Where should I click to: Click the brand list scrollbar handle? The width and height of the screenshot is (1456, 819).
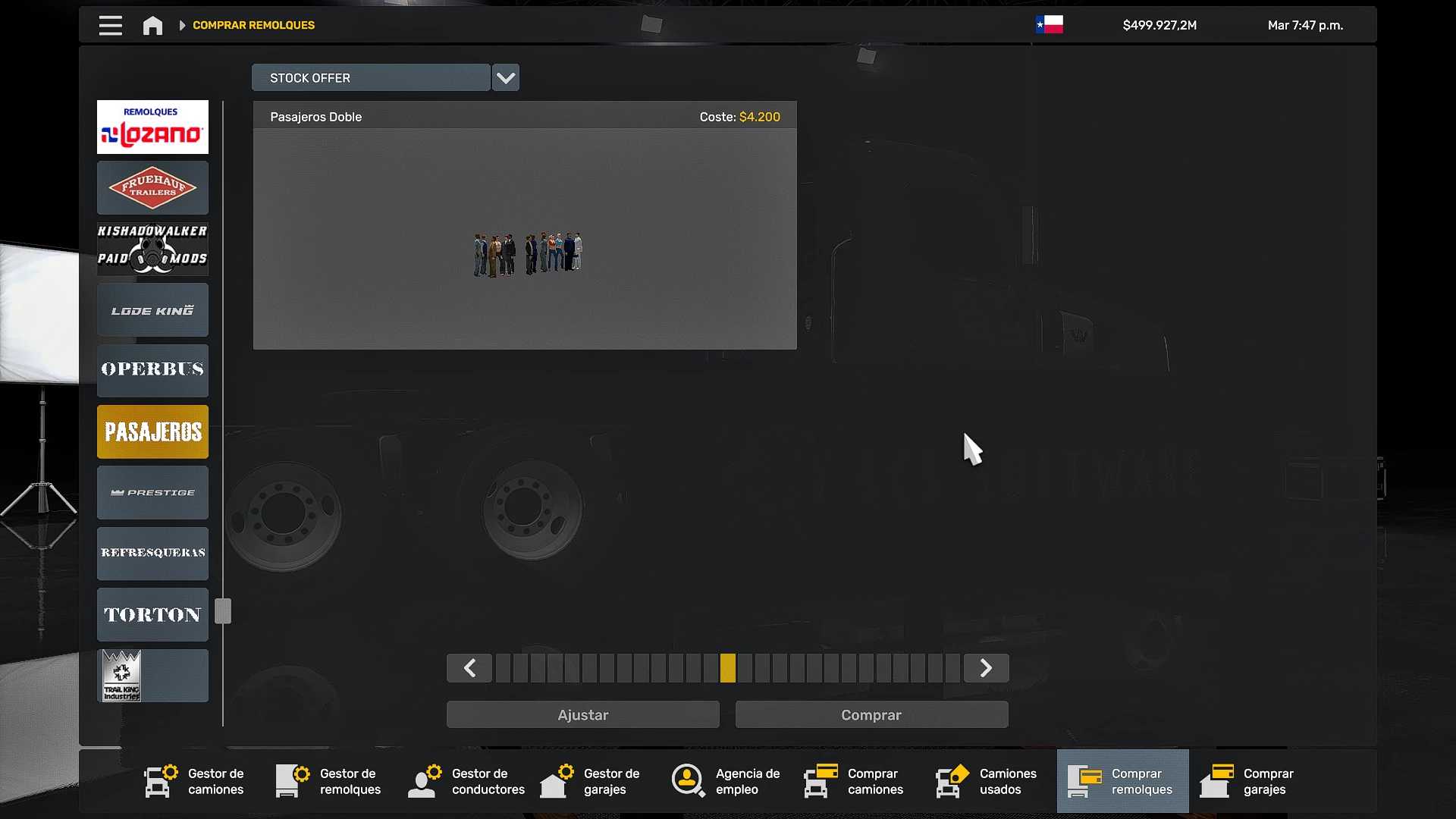pos(222,610)
